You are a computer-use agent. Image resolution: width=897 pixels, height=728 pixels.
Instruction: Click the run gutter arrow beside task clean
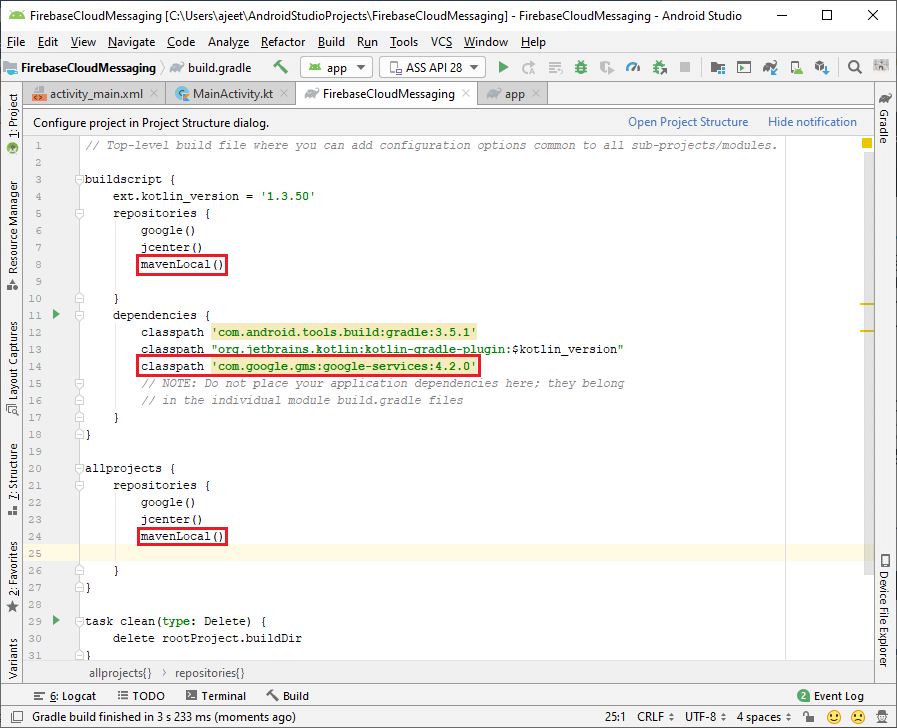point(56,620)
